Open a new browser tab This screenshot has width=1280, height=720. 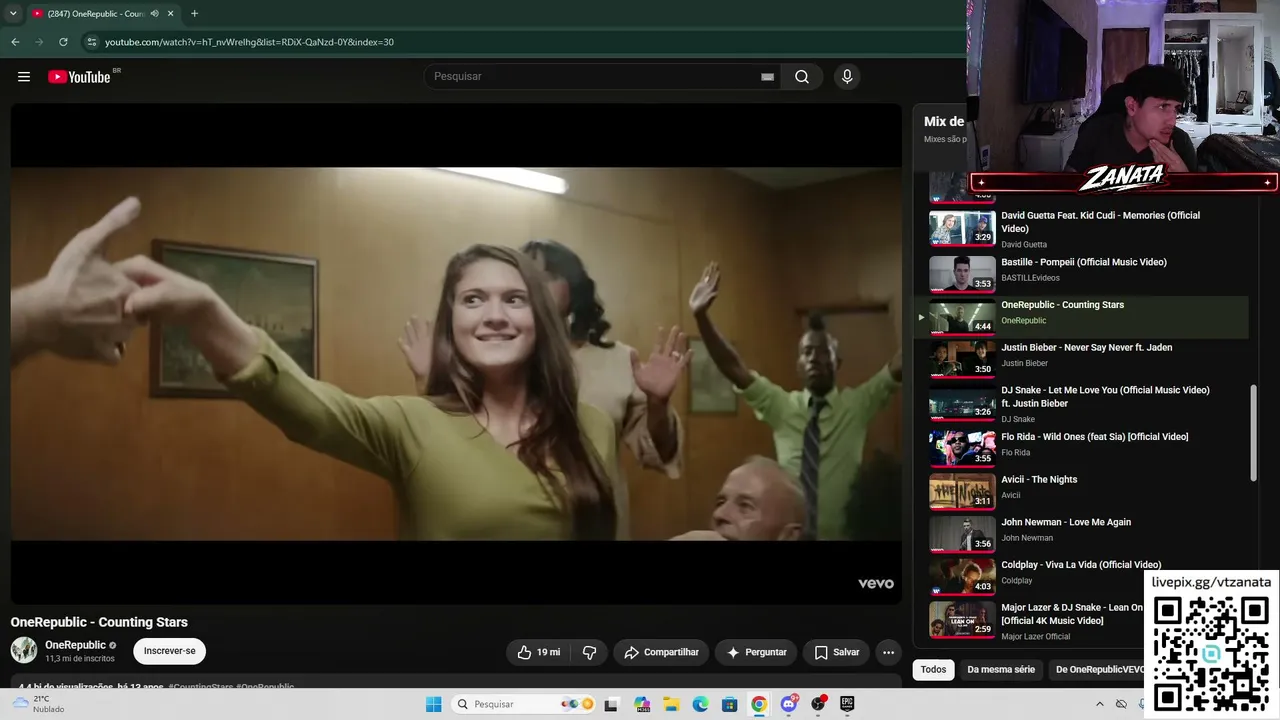tap(194, 14)
